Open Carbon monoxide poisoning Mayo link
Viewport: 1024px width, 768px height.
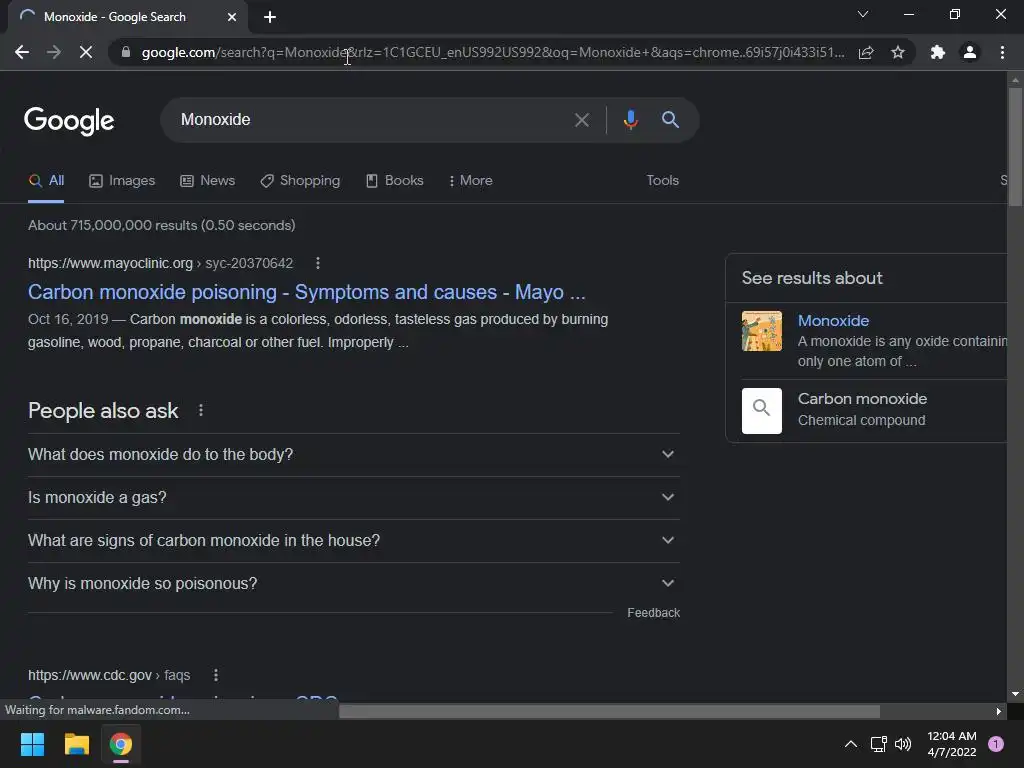pyautogui.click(x=306, y=292)
